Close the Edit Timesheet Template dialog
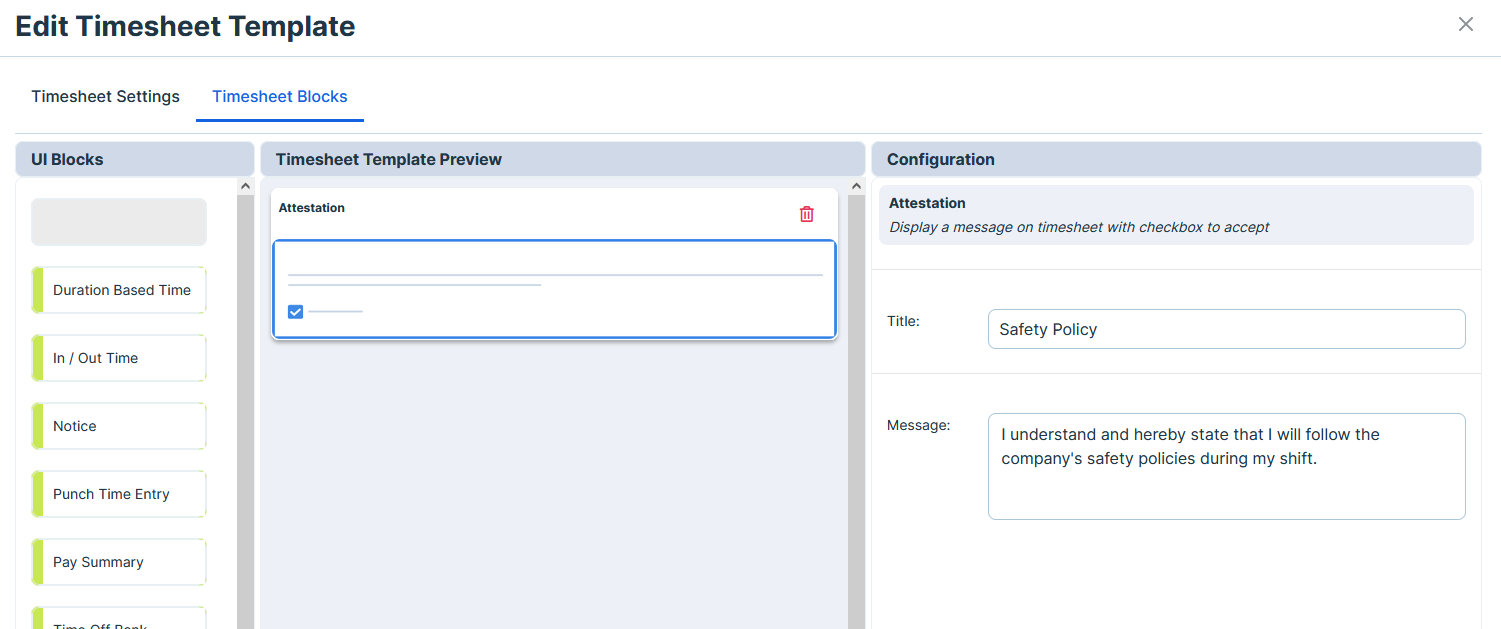The height and width of the screenshot is (629, 1501). pos(1465,25)
